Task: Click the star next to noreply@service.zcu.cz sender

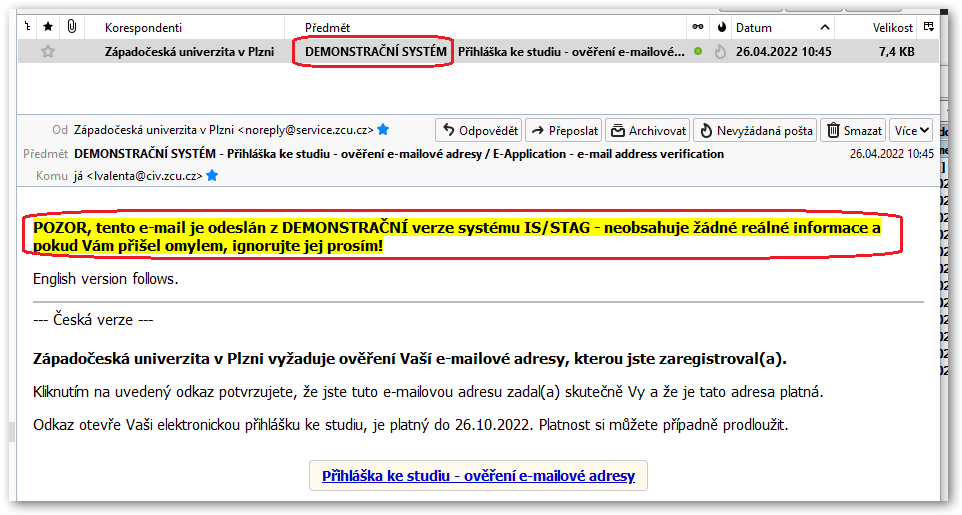Action: point(383,130)
